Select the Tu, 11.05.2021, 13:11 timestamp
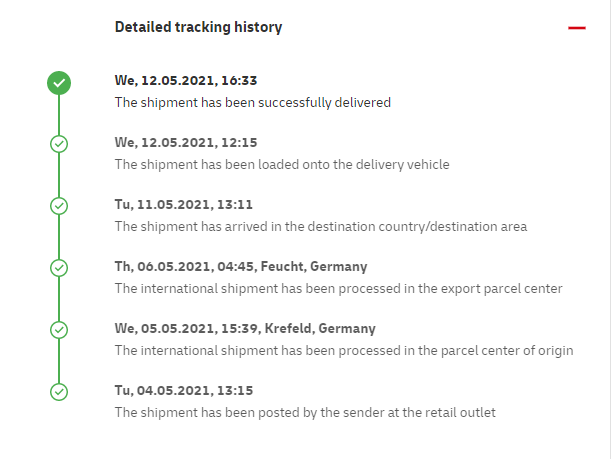This screenshot has width=611, height=459. 184,205
